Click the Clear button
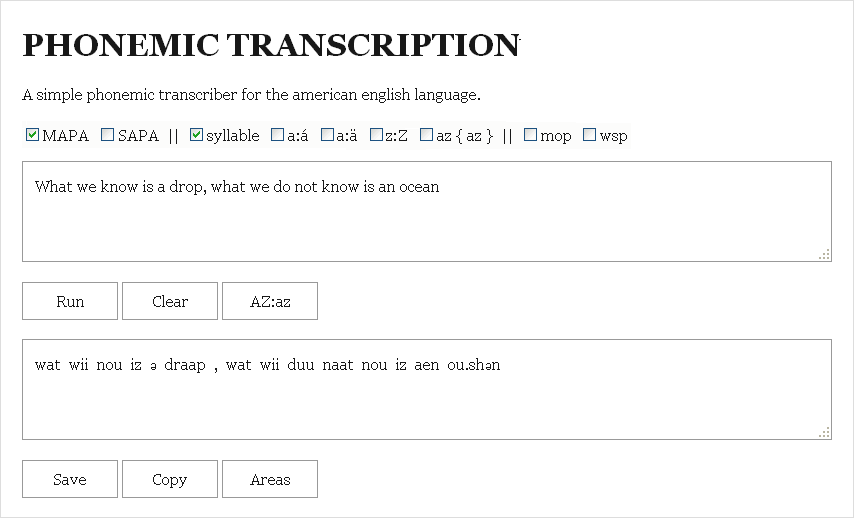The image size is (854, 518). point(170,301)
